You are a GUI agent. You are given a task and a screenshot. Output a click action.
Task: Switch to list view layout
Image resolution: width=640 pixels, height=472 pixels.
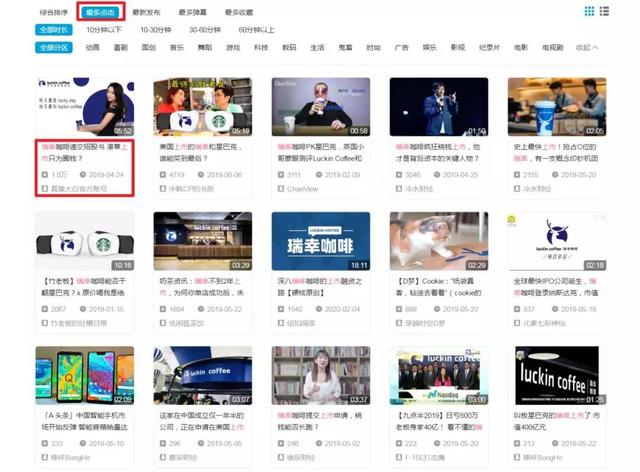[604, 11]
